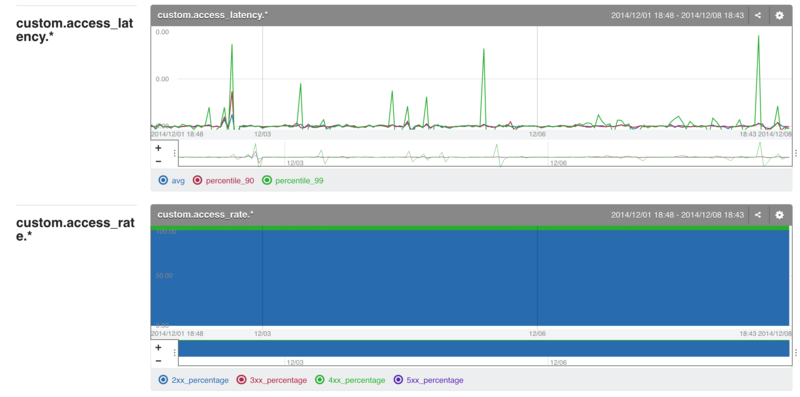
Task: Click 12/03 axis label on latency chart
Action: click(262, 134)
